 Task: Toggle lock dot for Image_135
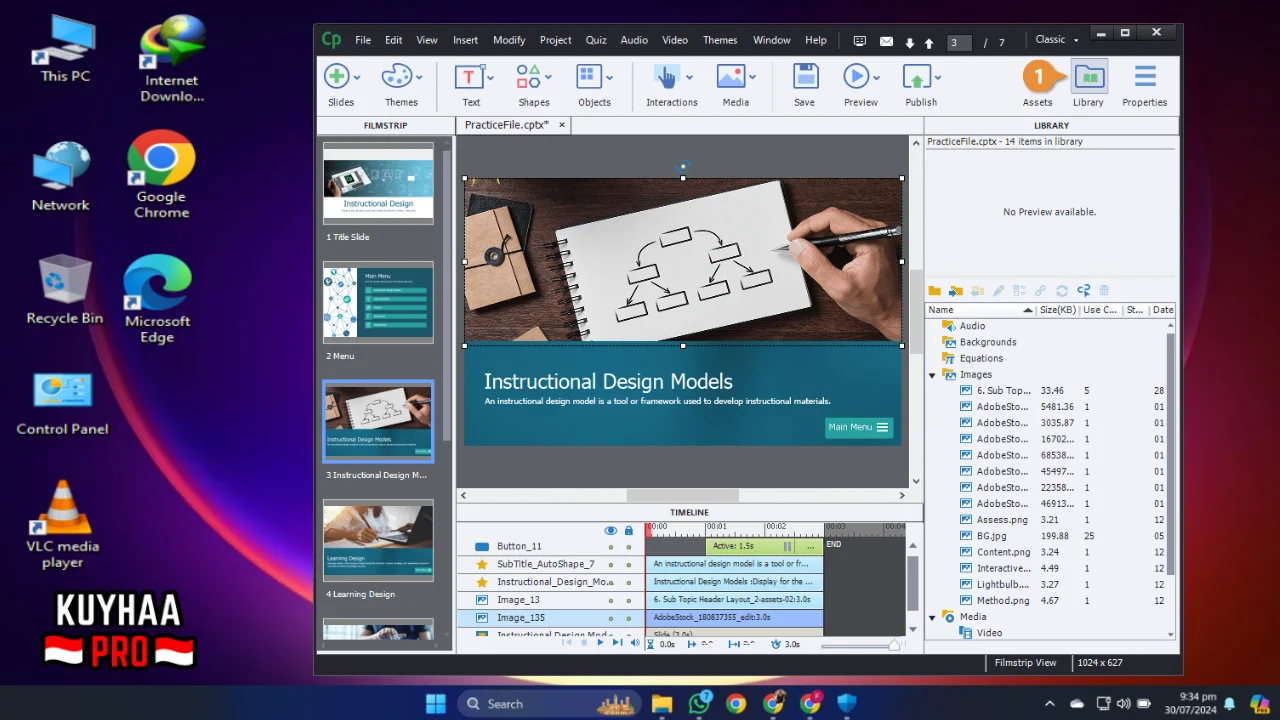coord(628,618)
